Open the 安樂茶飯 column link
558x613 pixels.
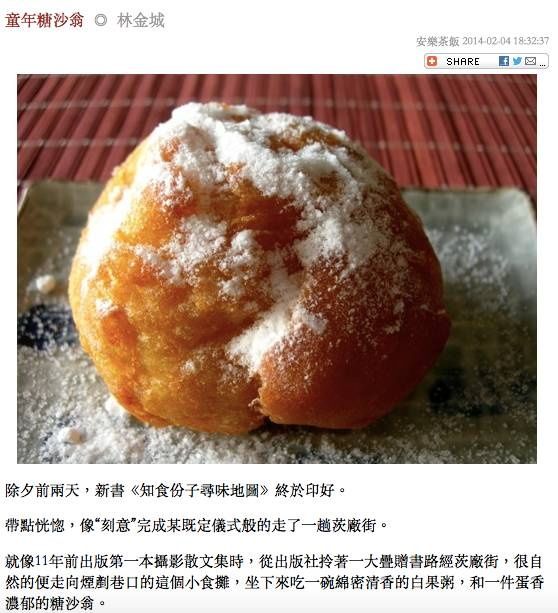click(438, 41)
